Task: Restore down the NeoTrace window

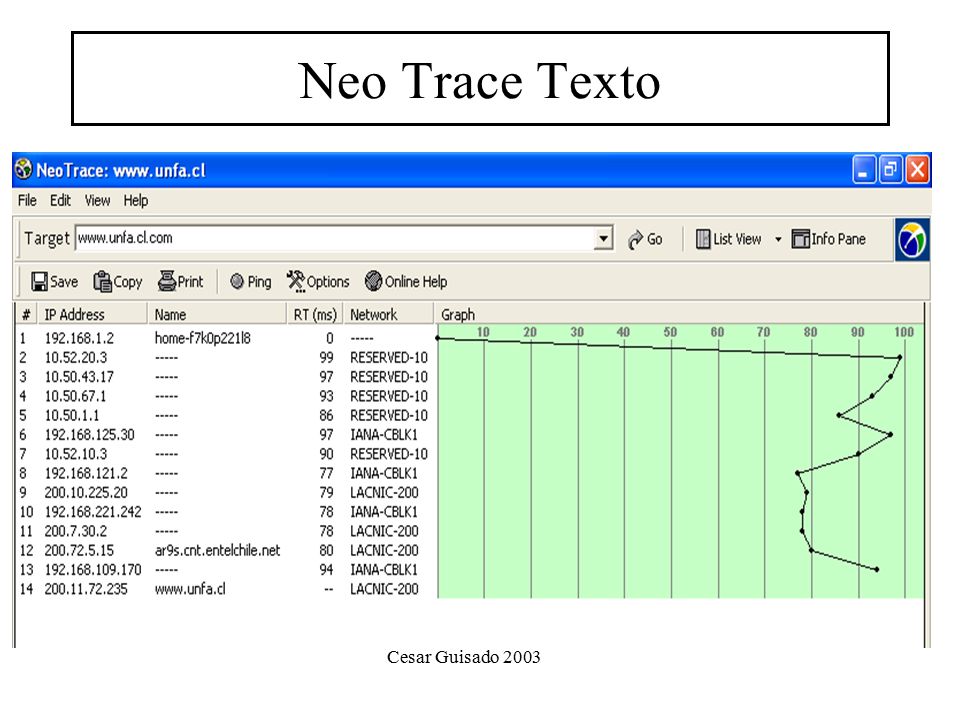Action: click(x=890, y=170)
